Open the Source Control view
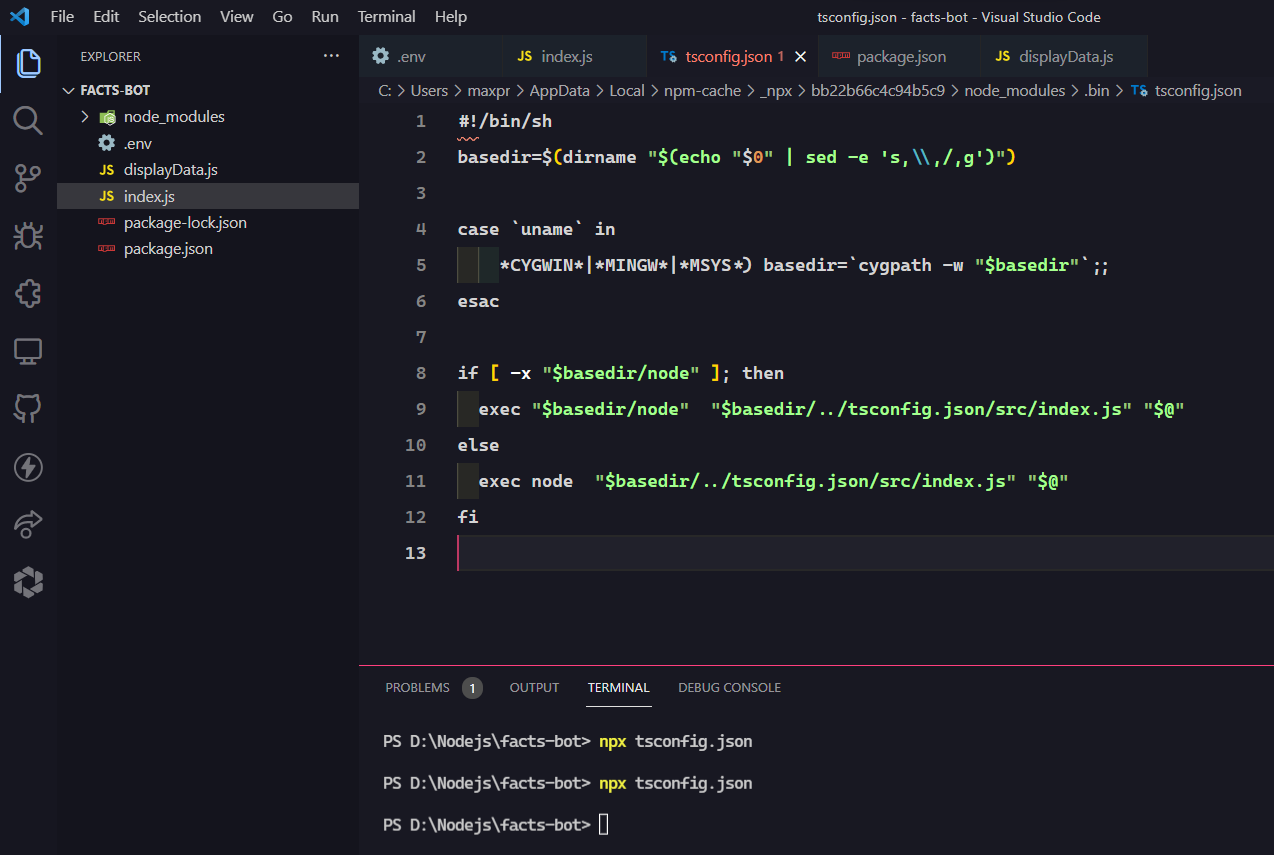 pos(28,178)
